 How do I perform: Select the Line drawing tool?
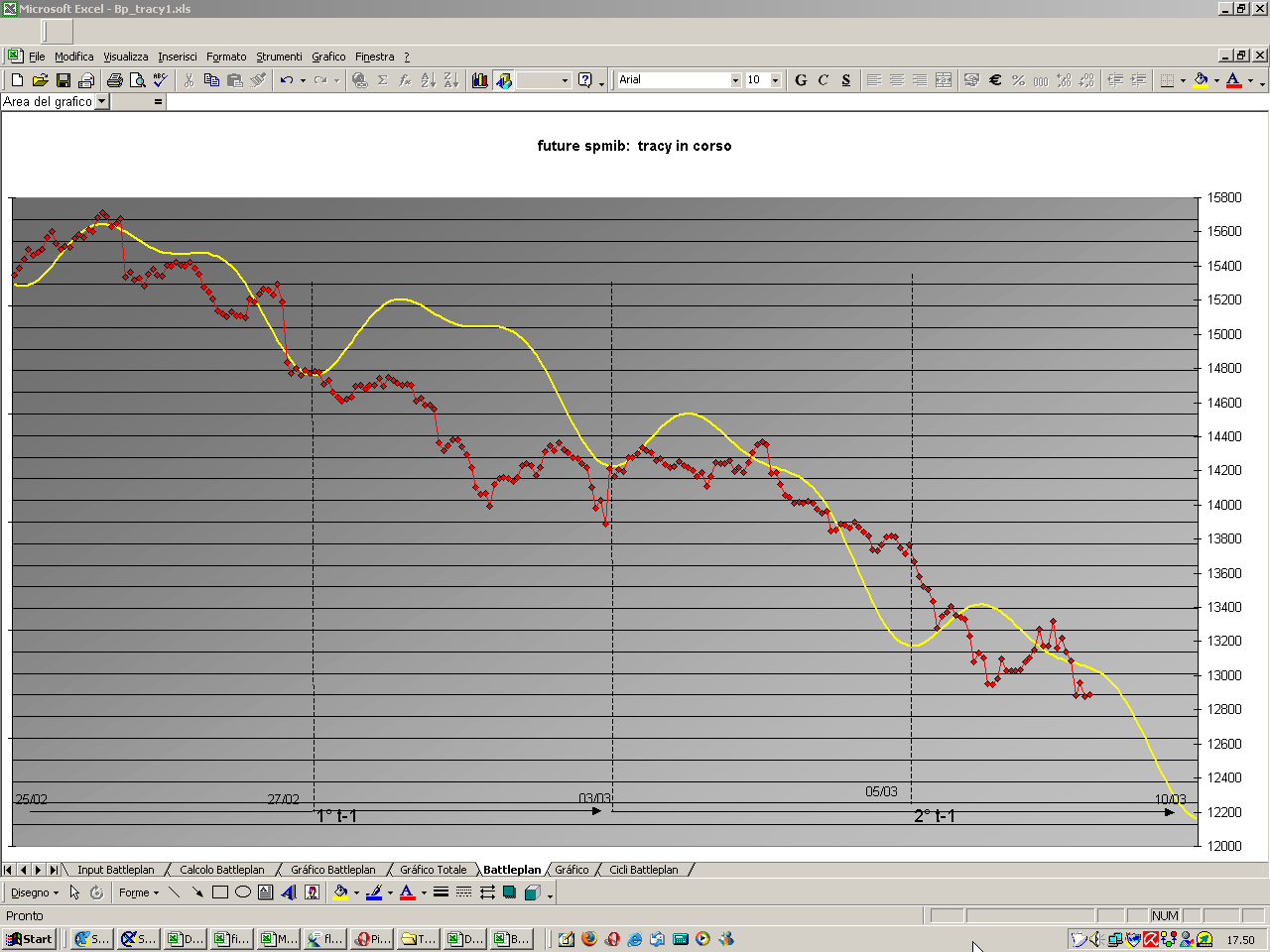point(175,892)
